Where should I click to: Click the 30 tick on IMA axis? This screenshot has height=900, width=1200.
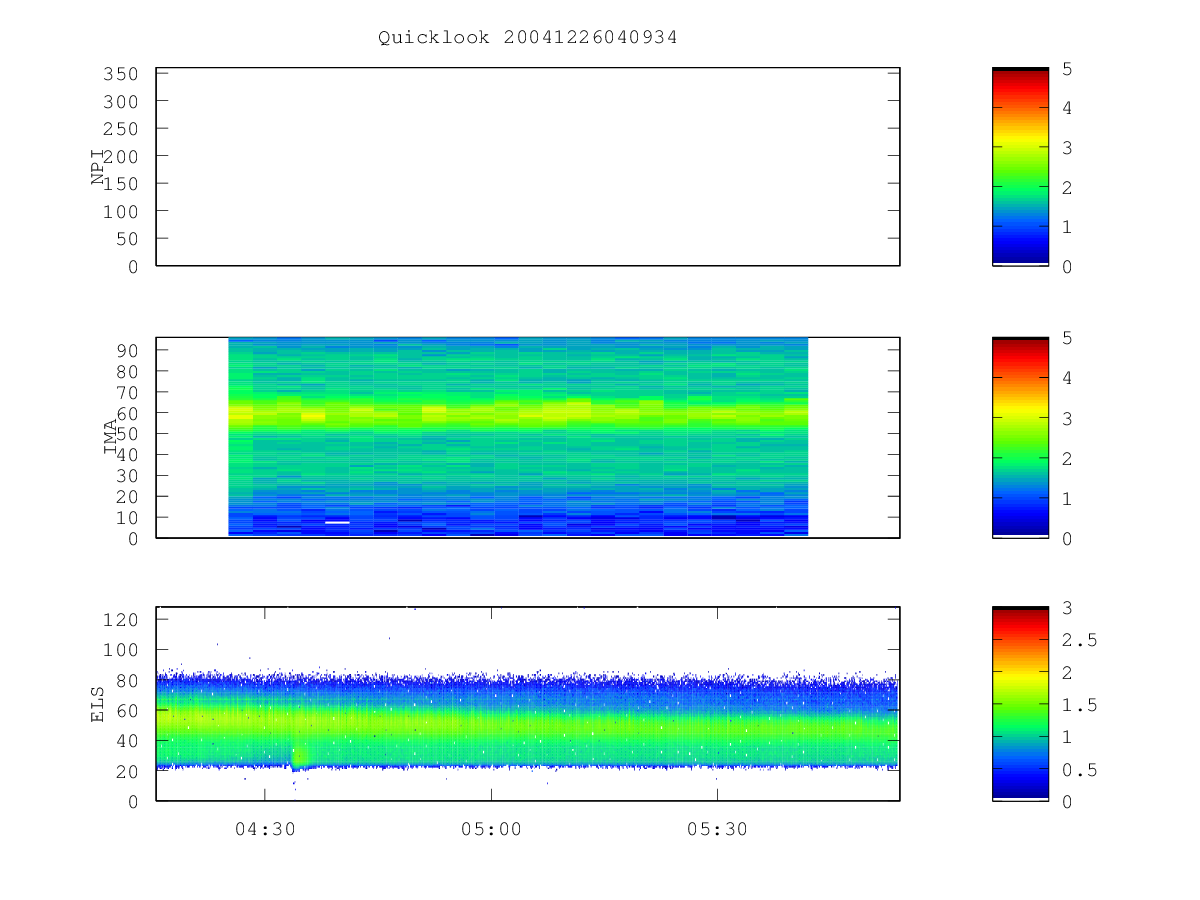tap(127, 475)
